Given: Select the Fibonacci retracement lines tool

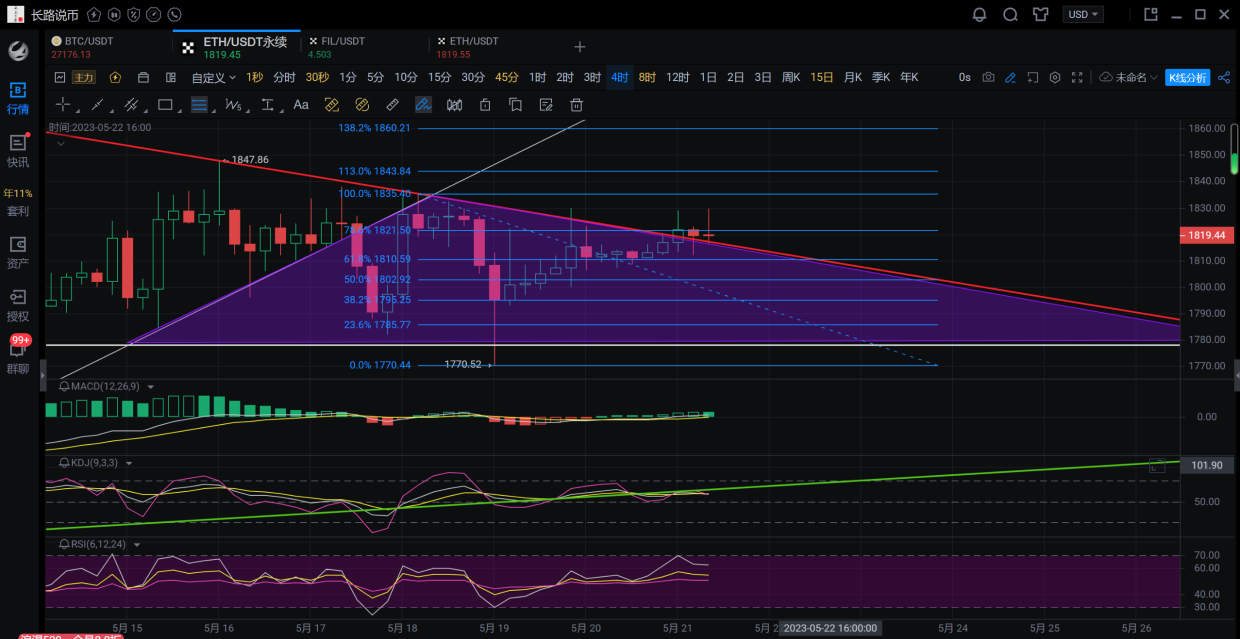Looking at the screenshot, I should tap(199, 104).
